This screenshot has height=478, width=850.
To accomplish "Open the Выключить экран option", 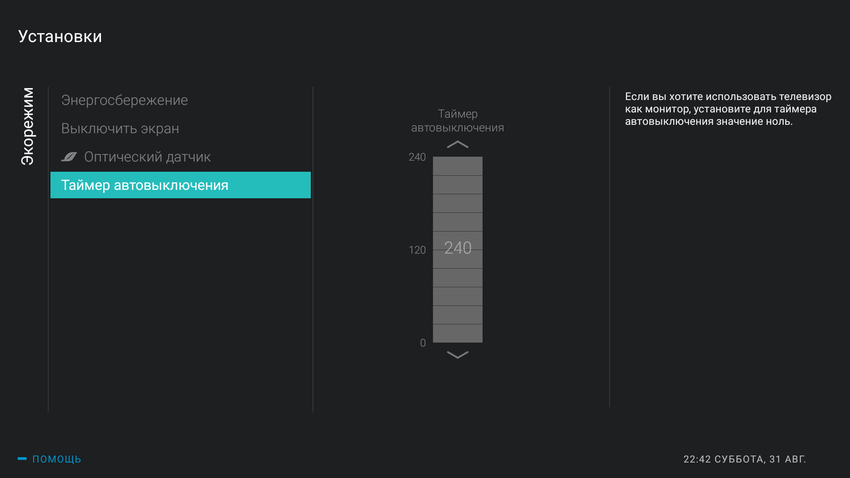I will click(x=120, y=129).
